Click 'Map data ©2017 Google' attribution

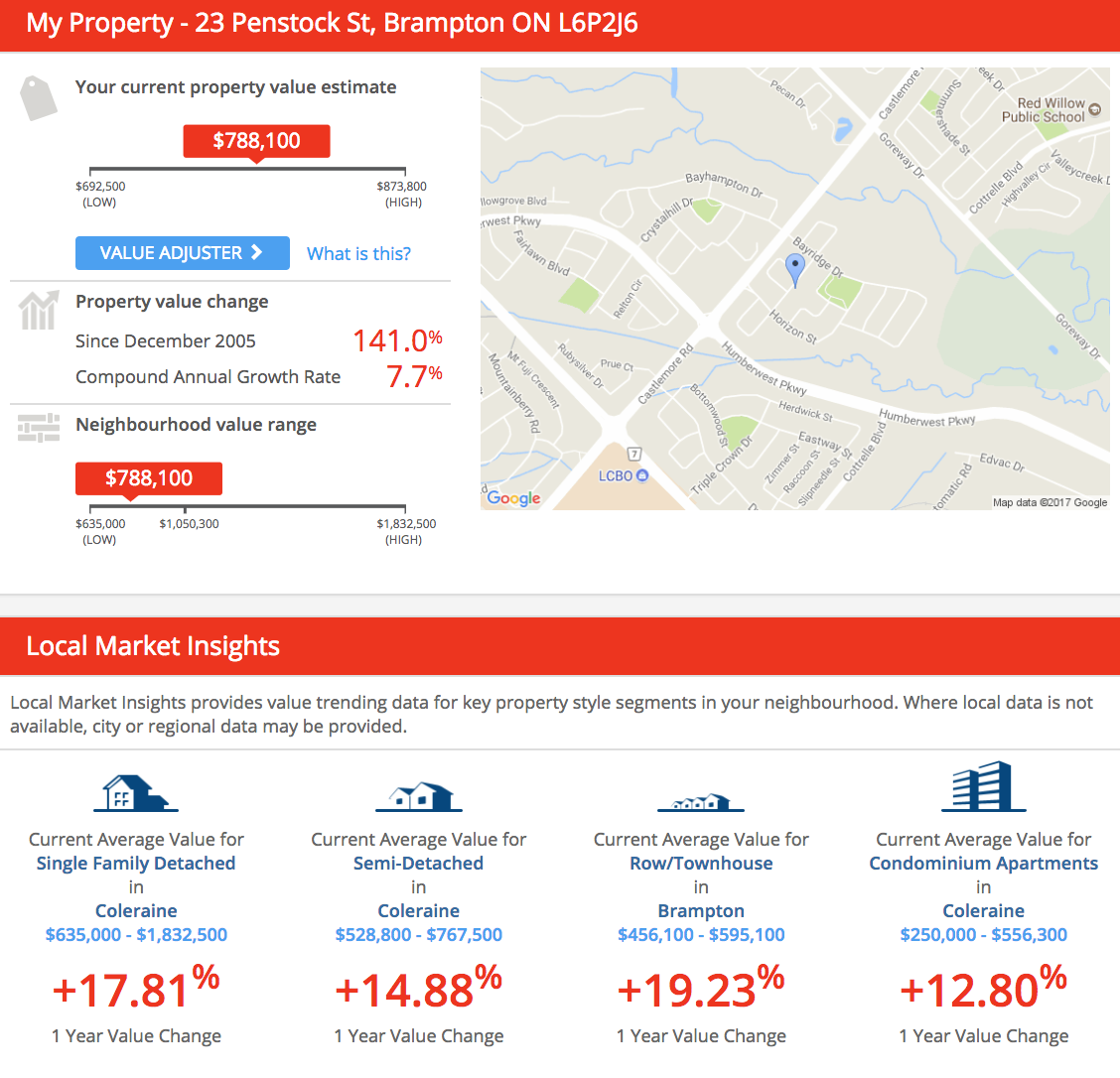coord(1050,502)
